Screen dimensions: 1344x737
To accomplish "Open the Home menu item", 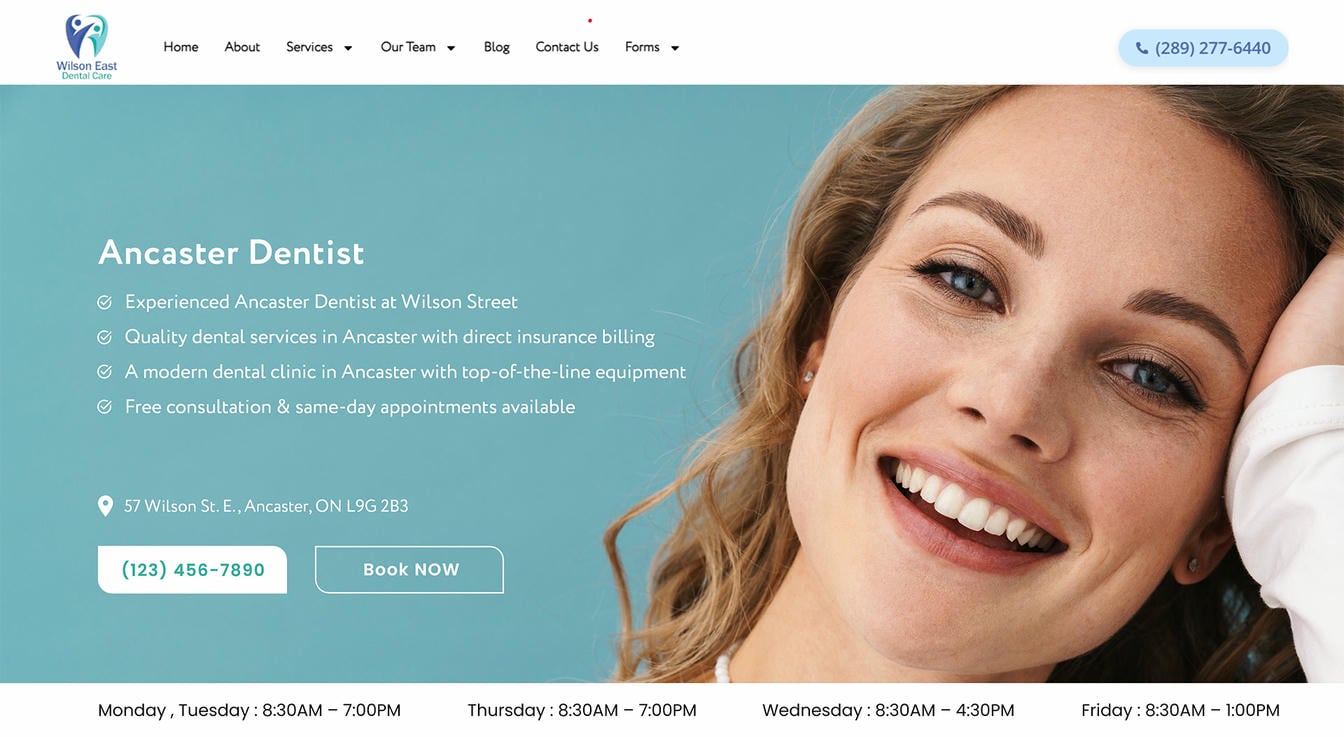I will click(181, 47).
